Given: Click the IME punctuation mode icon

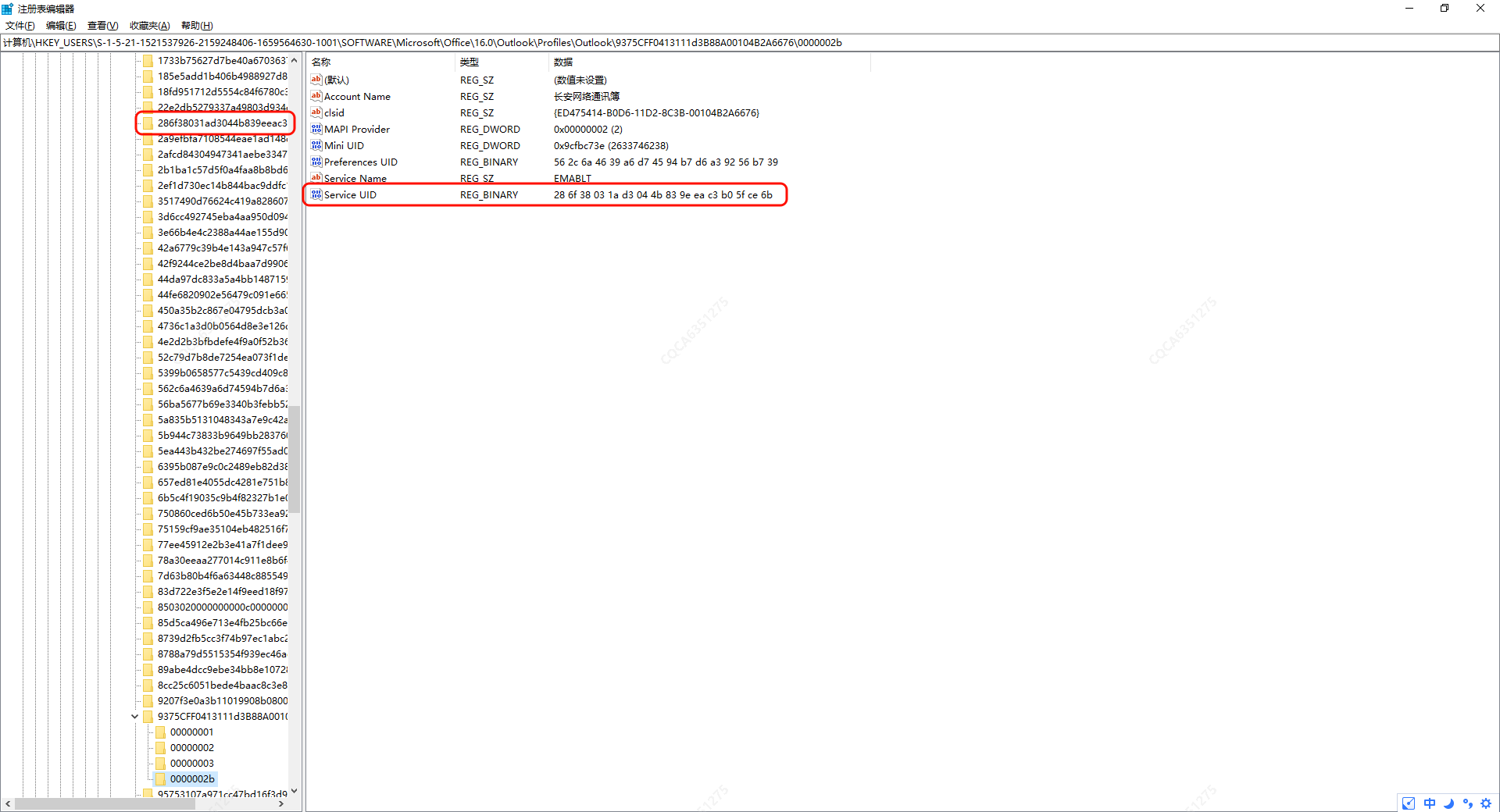Looking at the screenshot, I should pyautogui.click(x=1467, y=803).
